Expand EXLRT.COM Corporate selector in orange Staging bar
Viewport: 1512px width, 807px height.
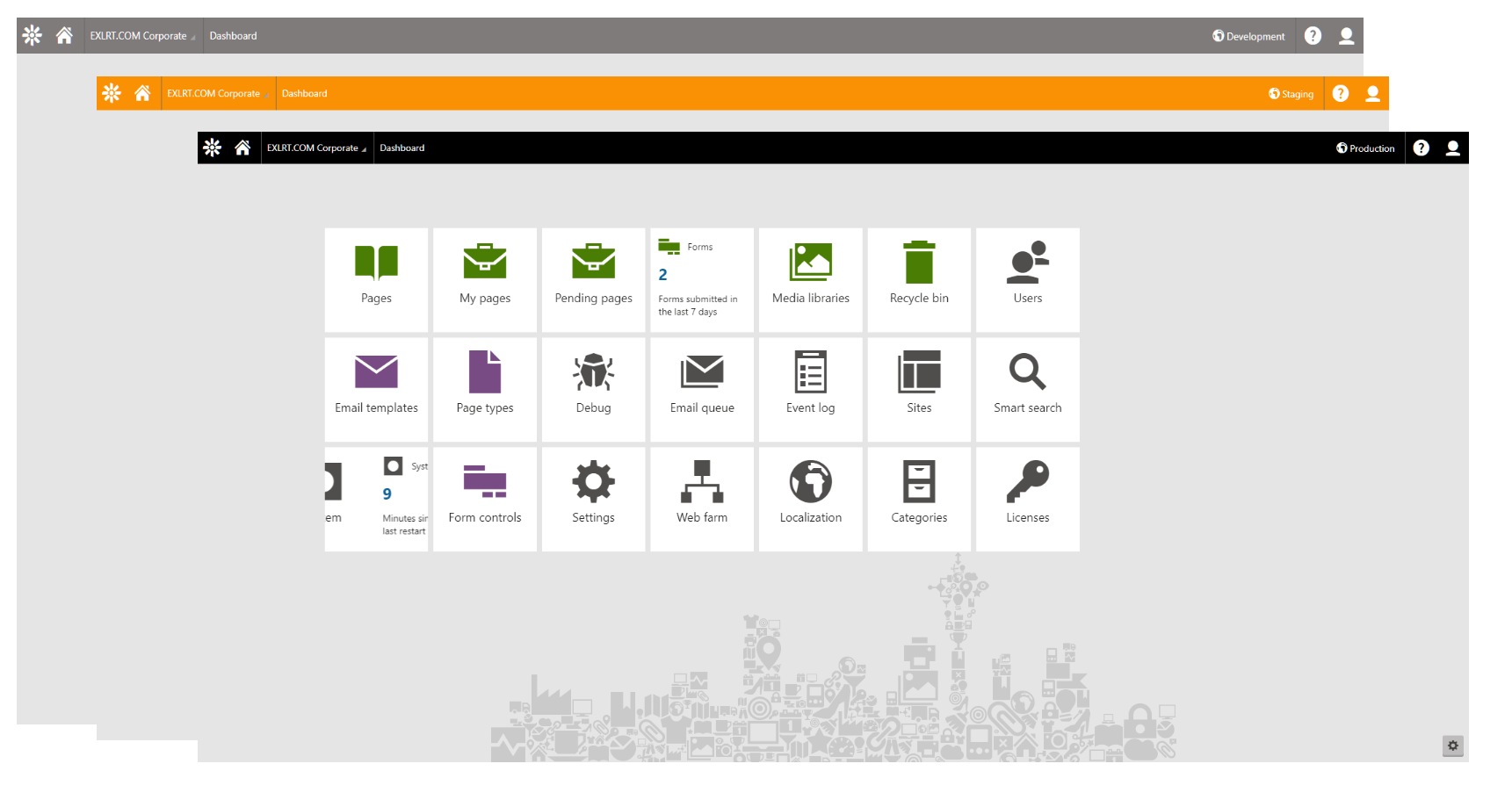(218, 93)
